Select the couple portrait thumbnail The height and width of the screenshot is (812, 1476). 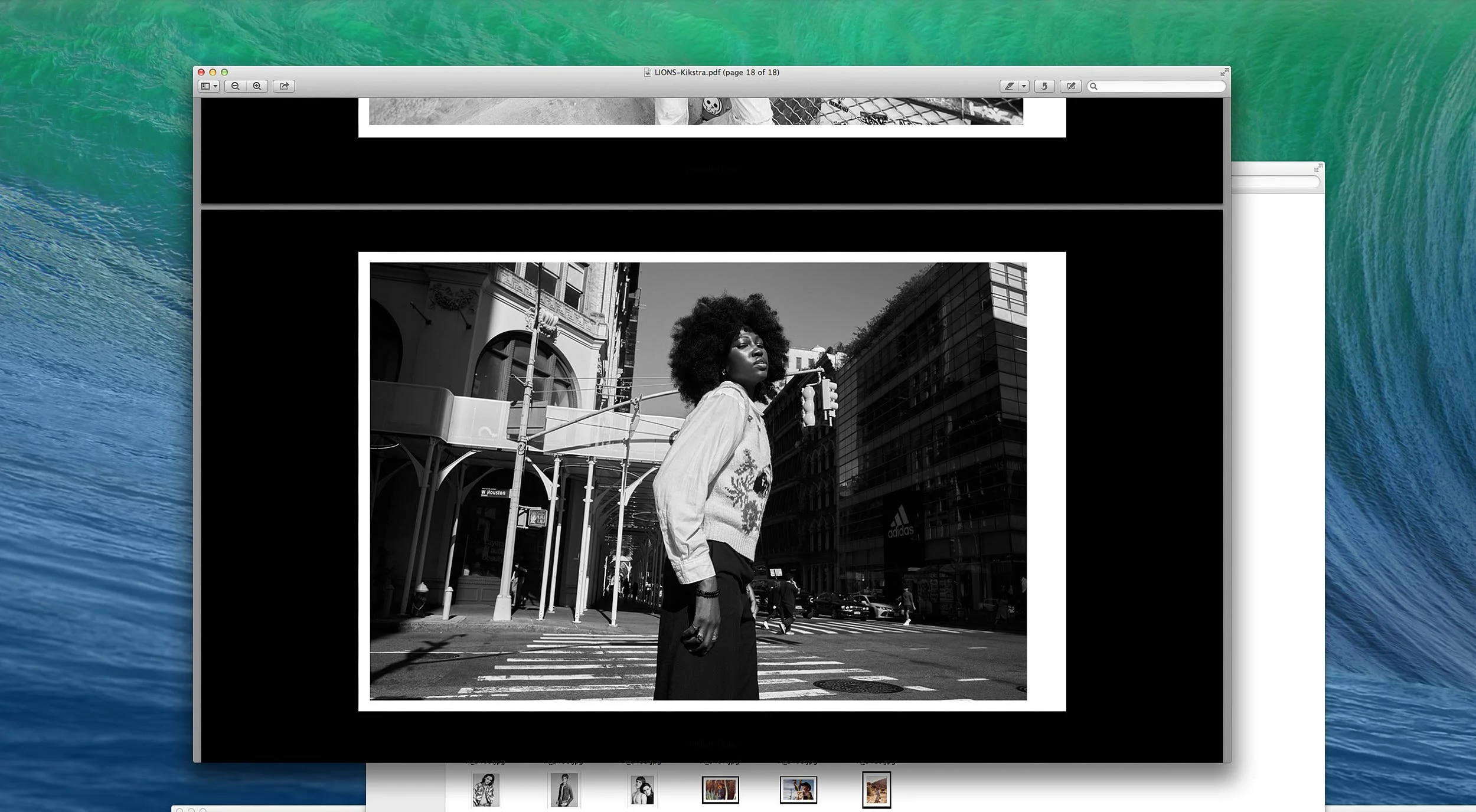pyautogui.click(x=643, y=788)
